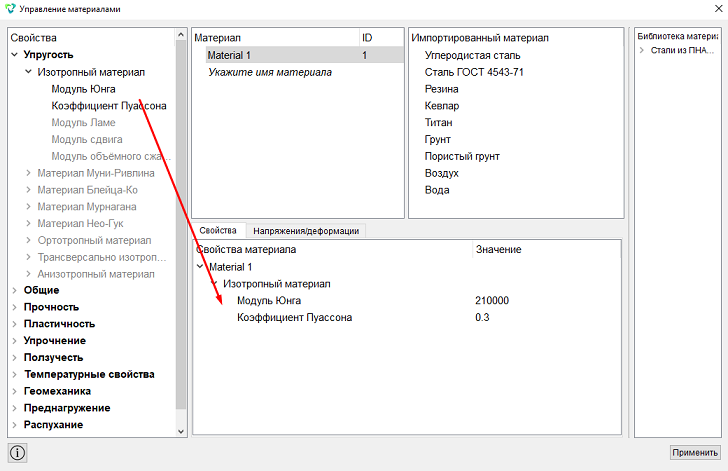The image size is (728, 471).
Task: Expand the Пластичность category
Action: pos(14,324)
